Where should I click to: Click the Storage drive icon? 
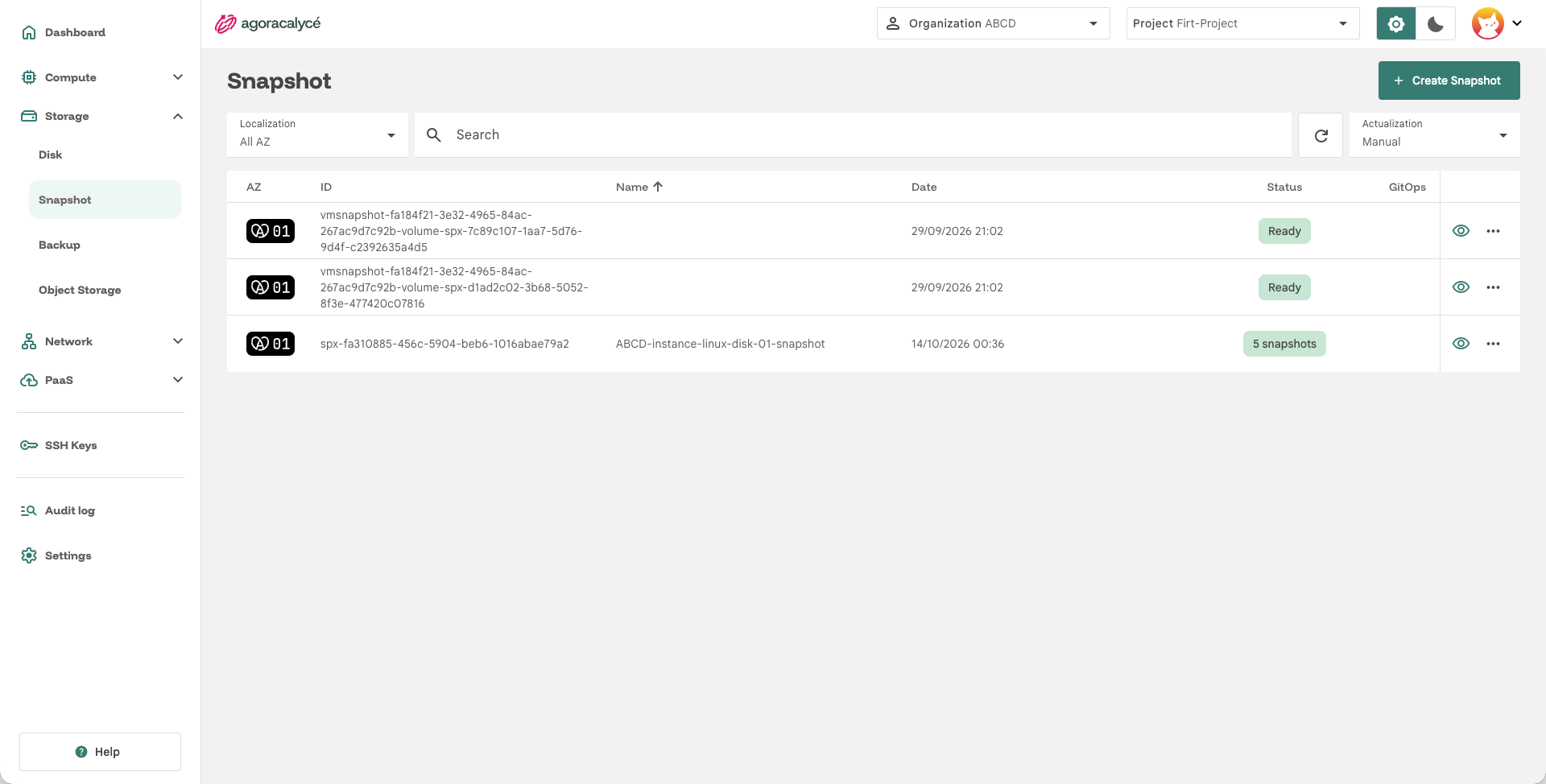click(29, 116)
